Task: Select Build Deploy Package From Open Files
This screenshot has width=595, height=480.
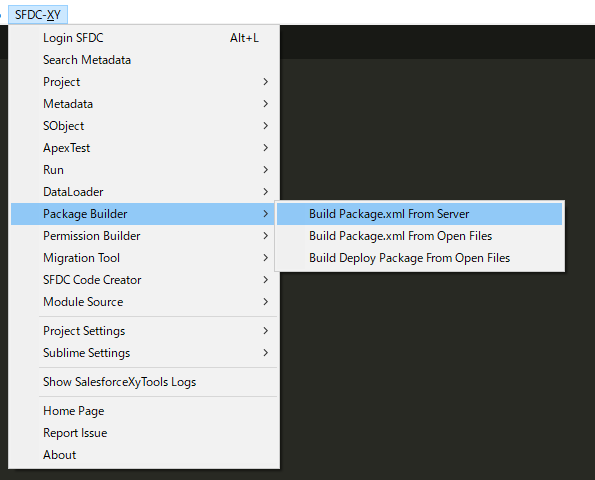Action: pos(419,258)
